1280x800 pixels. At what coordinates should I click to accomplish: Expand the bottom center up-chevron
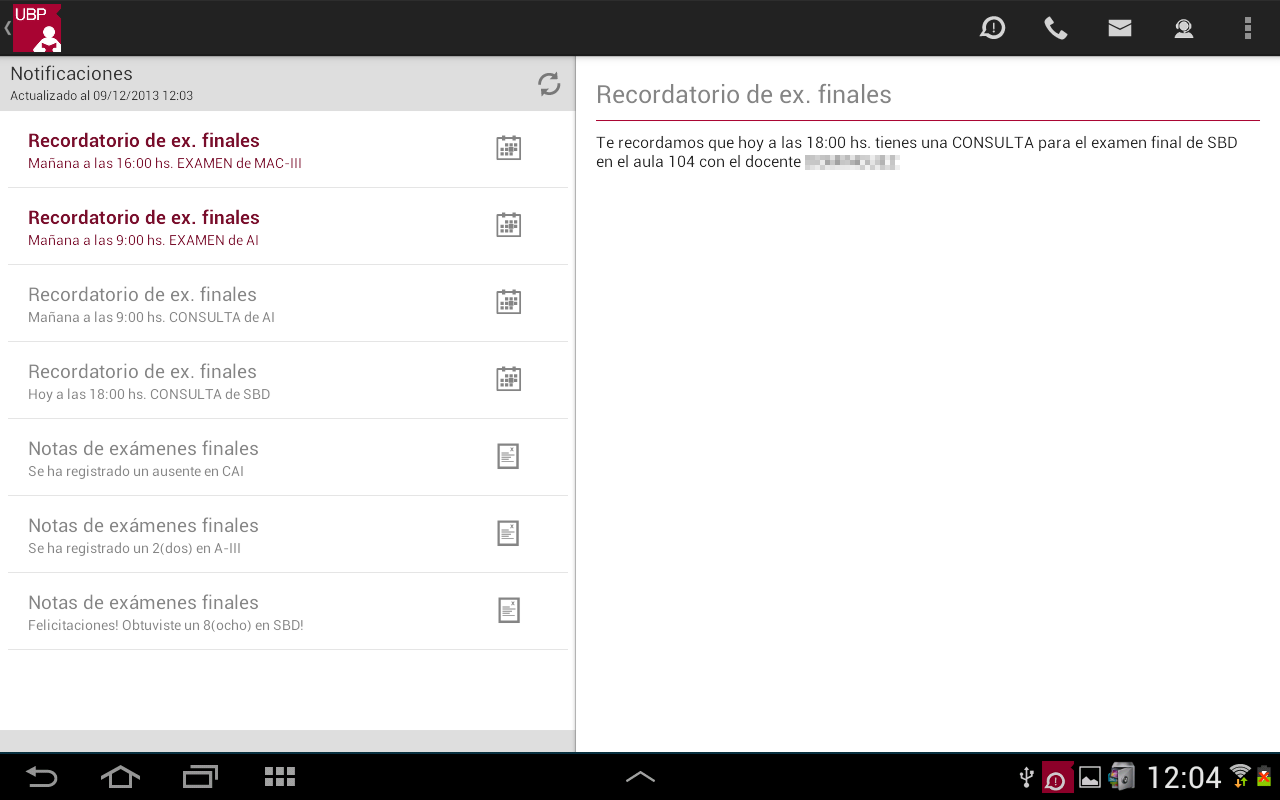point(640,776)
